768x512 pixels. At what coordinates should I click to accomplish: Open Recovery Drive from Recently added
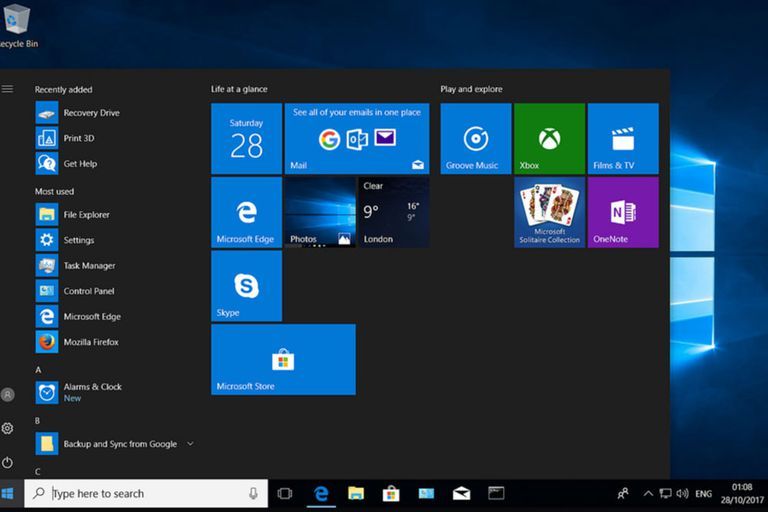tap(91, 113)
